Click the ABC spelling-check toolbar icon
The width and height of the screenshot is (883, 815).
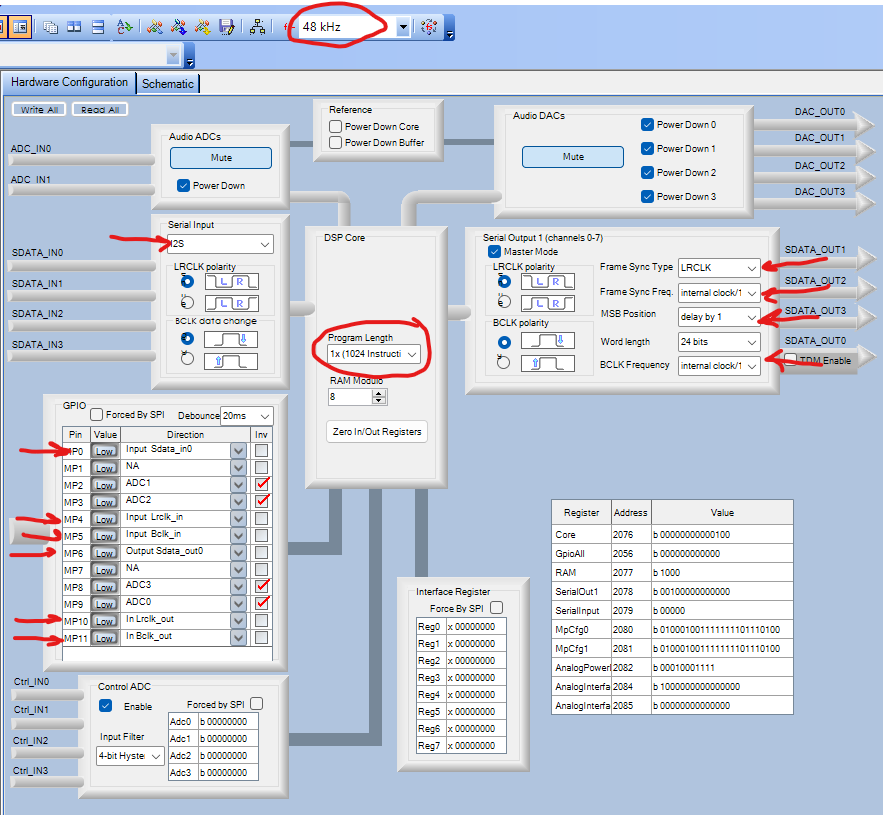tap(124, 26)
